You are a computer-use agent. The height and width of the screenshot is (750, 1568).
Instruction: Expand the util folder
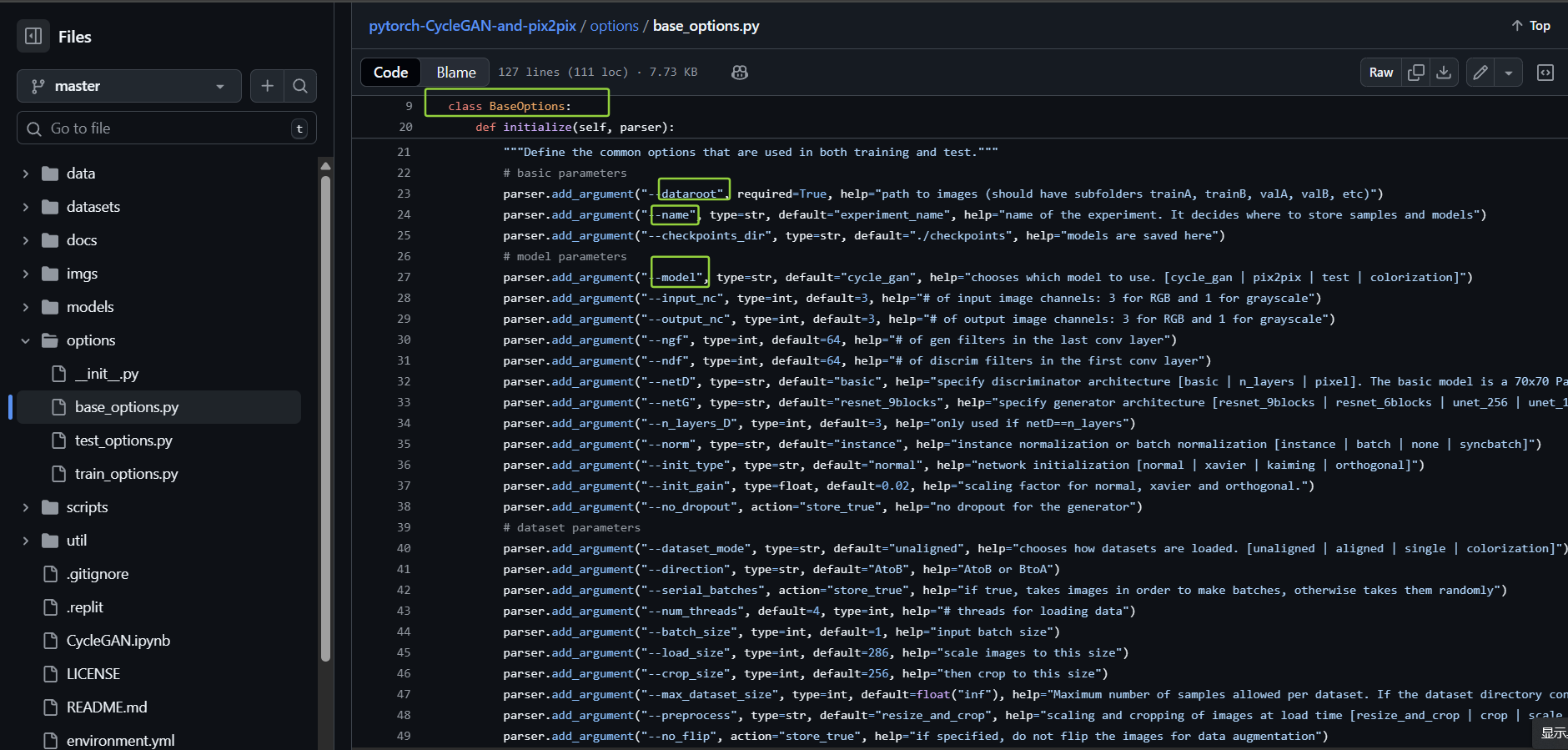[25, 541]
